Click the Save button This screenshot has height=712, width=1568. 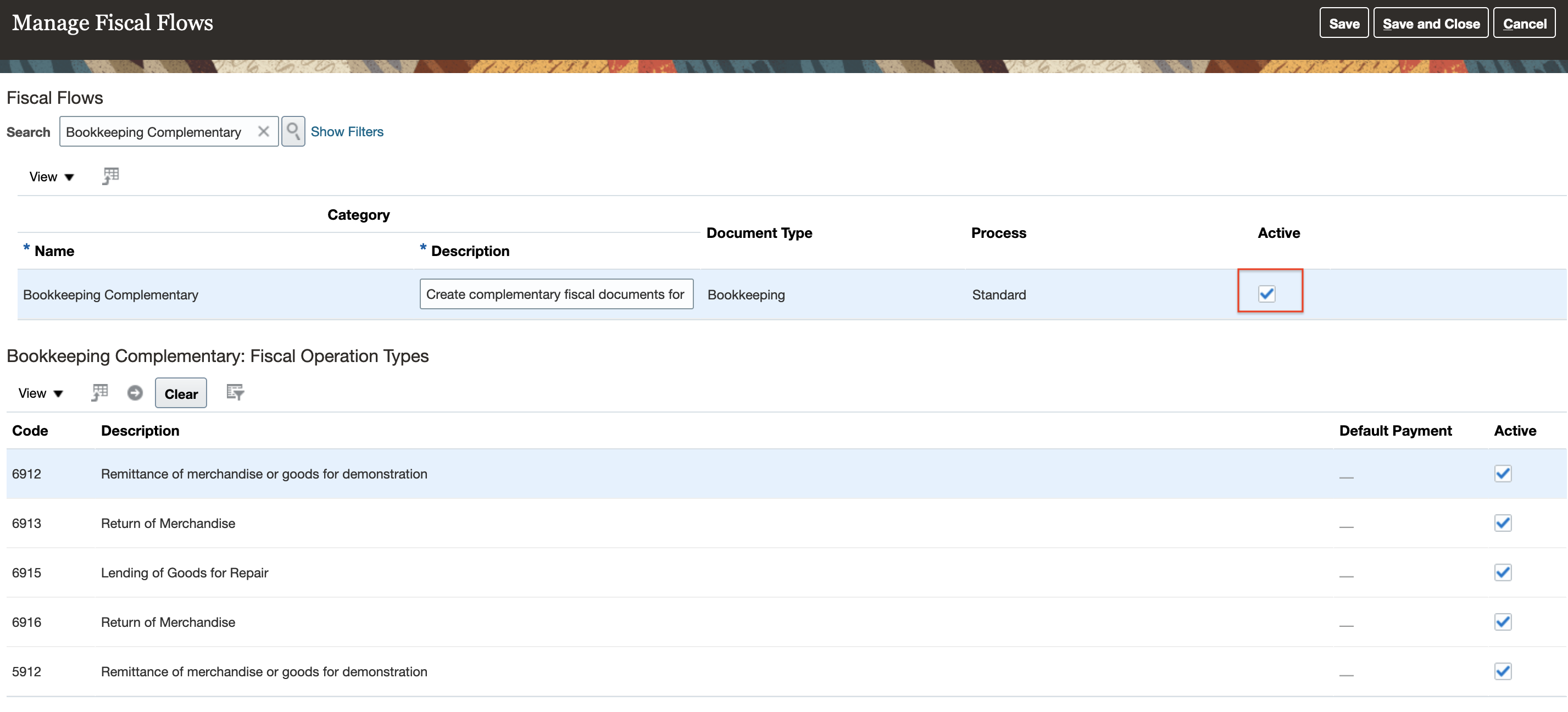tap(1343, 23)
